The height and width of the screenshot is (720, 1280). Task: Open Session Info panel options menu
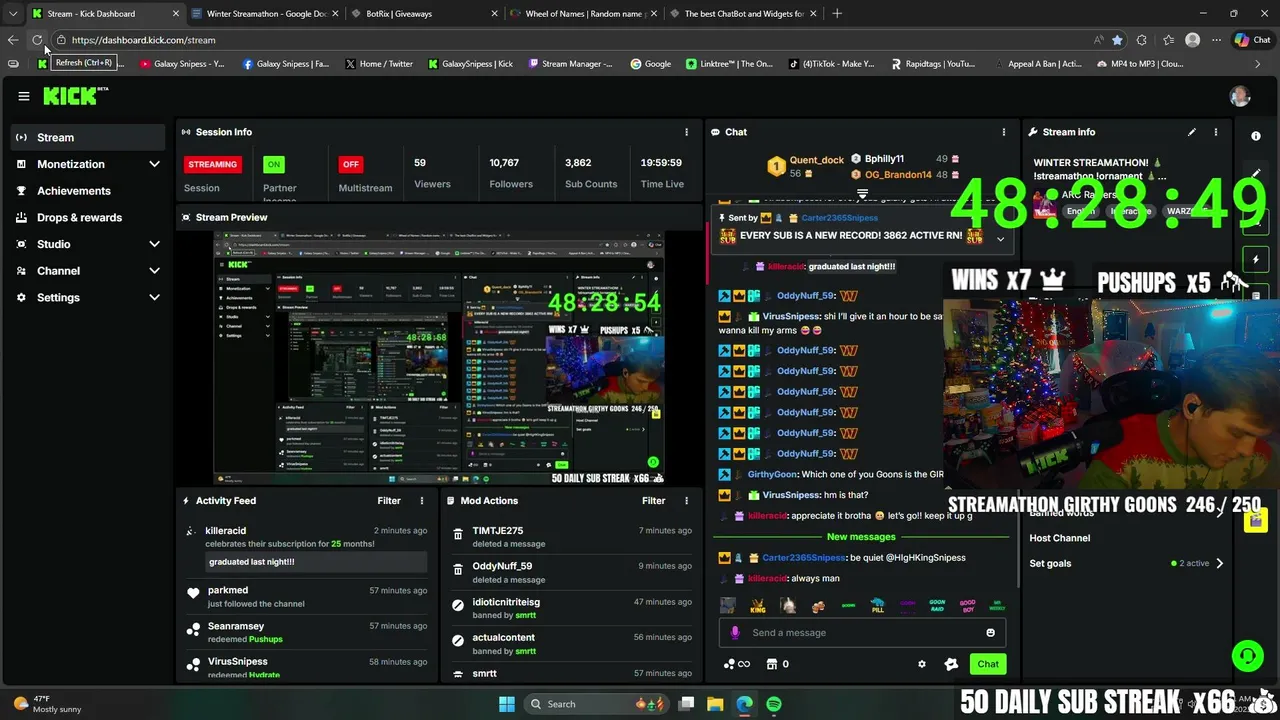[686, 132]
